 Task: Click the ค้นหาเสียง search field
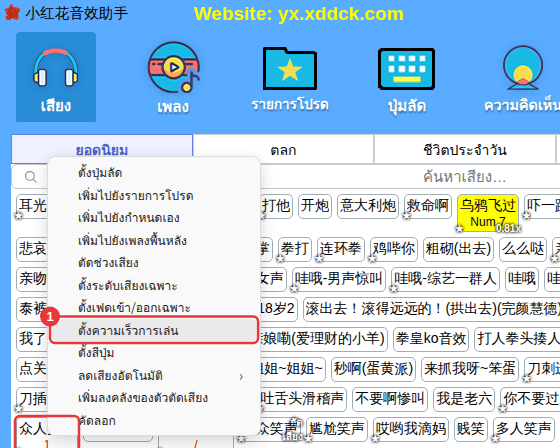point(464,176)
